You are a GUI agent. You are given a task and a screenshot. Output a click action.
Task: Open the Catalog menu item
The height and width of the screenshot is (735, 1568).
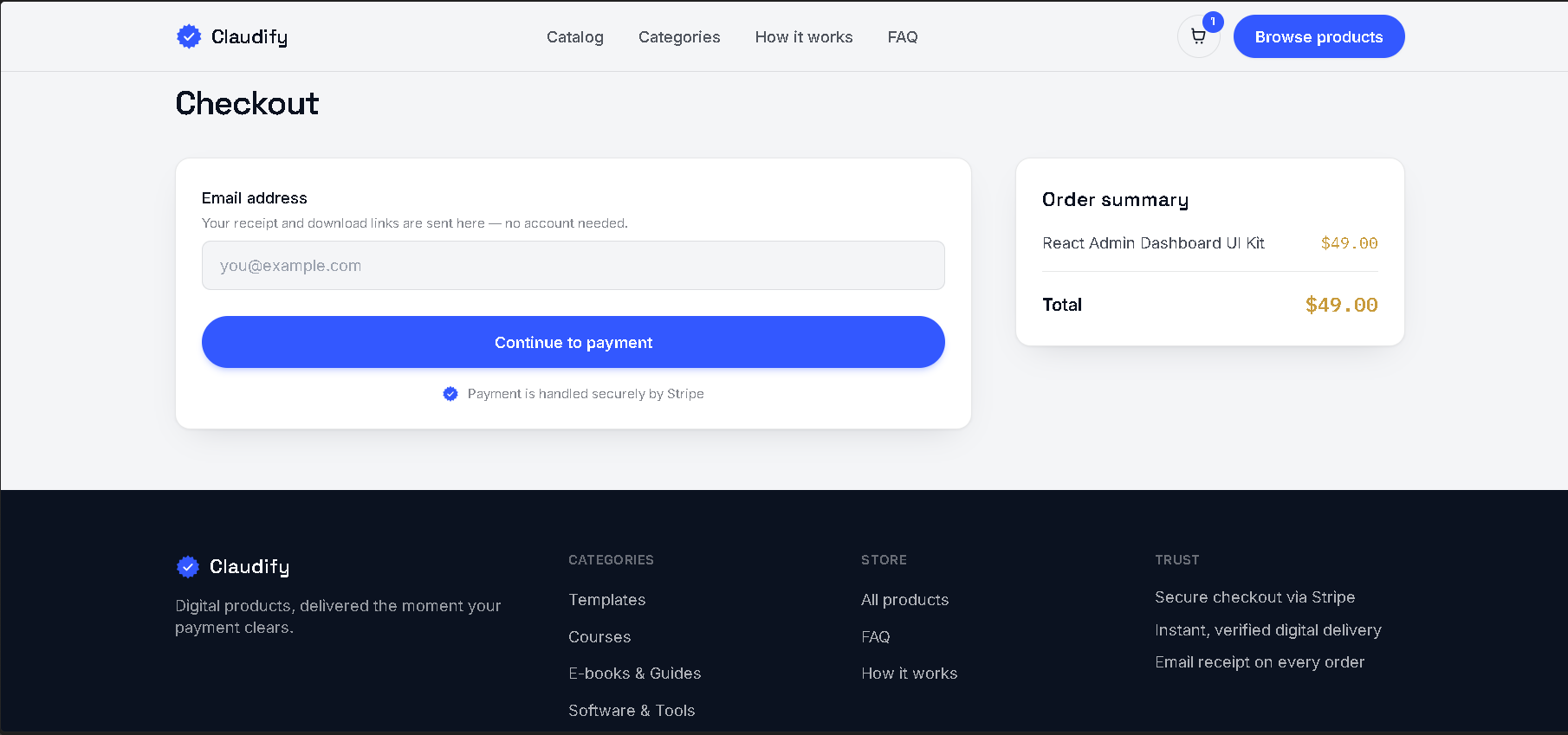click(575, 37)
